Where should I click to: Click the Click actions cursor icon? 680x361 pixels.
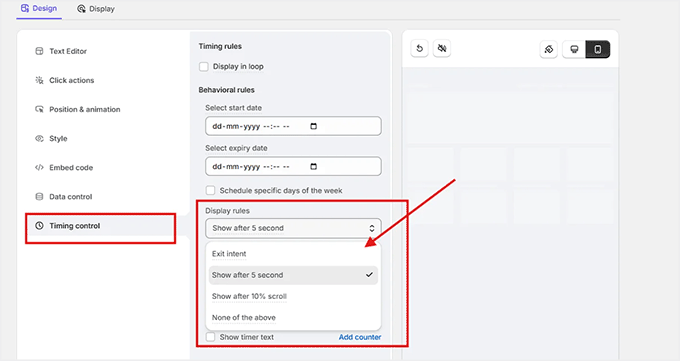pyautogui.click(x=39, y=80)
